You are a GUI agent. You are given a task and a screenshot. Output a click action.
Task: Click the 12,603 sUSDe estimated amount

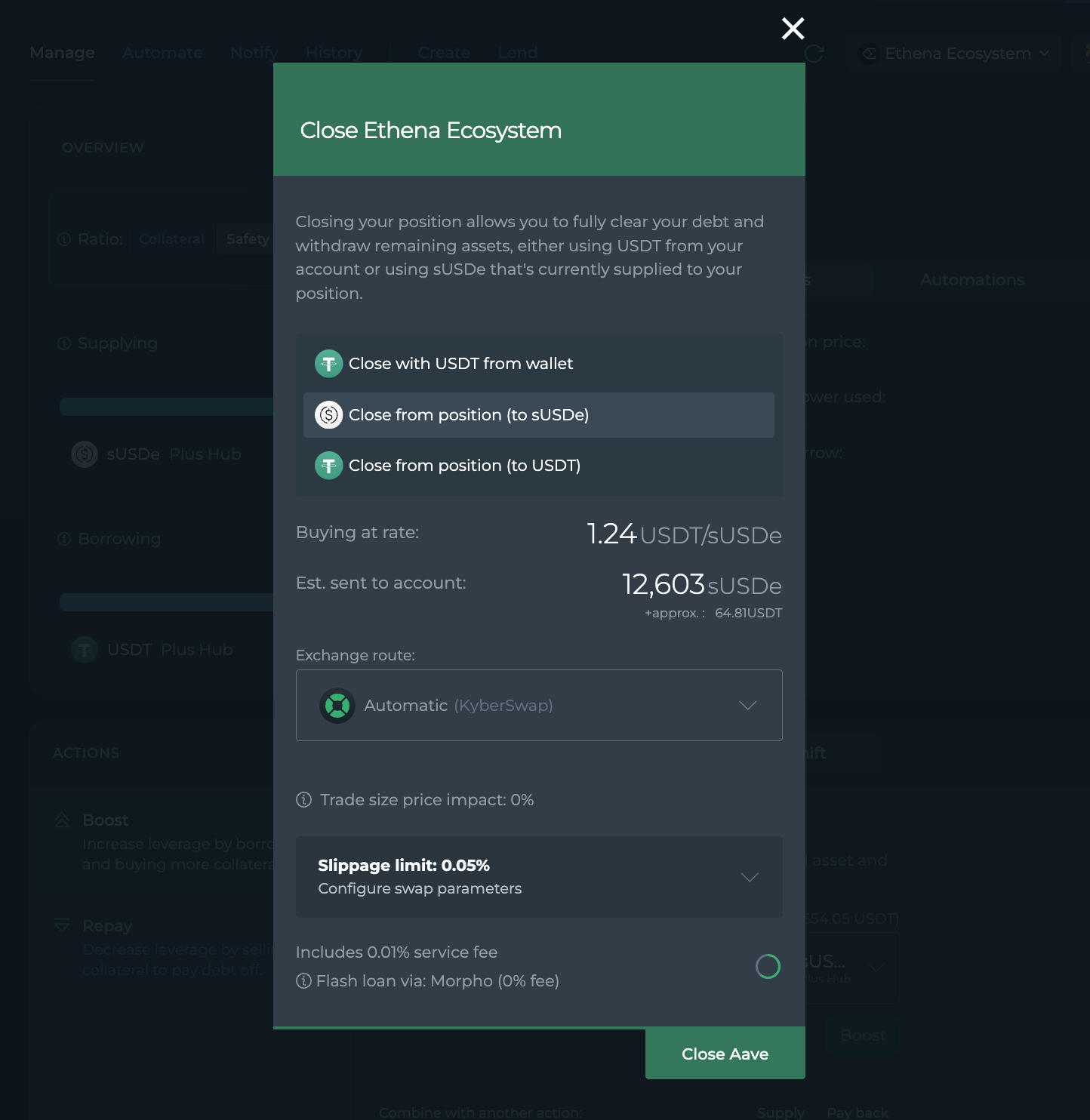tap(702, 585)
